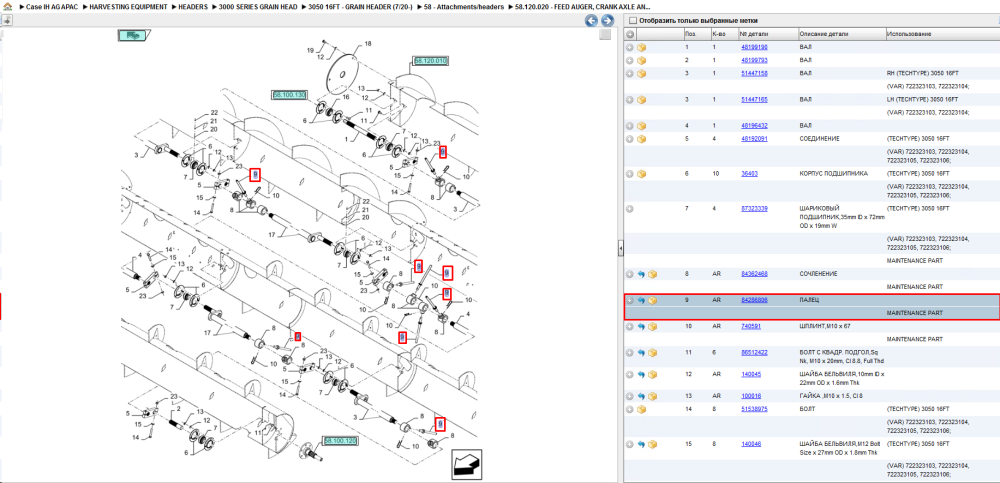Open '3050 16FT - GRAIN HEADER' breadcrumb
This screenshot has width=1000, height=483.
coord(360,6)
